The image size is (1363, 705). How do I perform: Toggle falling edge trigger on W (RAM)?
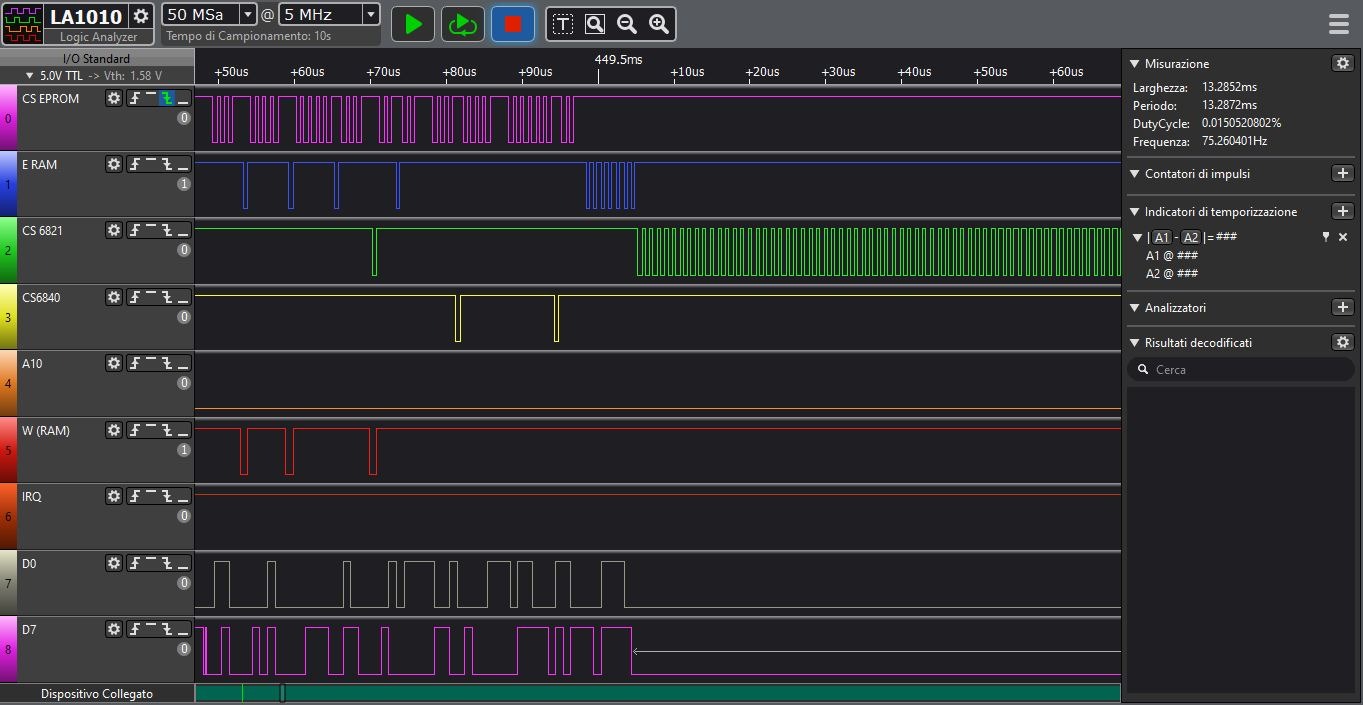(167, 430)
